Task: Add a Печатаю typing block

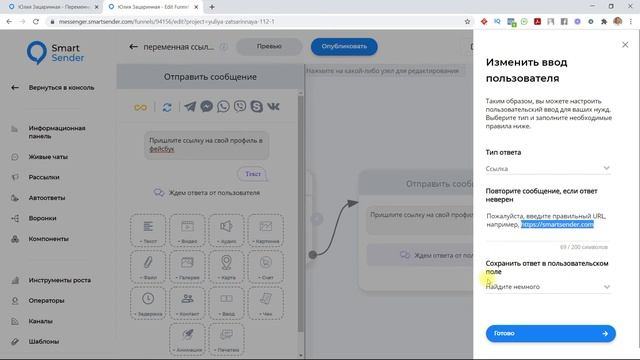Action: click(227, 340)
